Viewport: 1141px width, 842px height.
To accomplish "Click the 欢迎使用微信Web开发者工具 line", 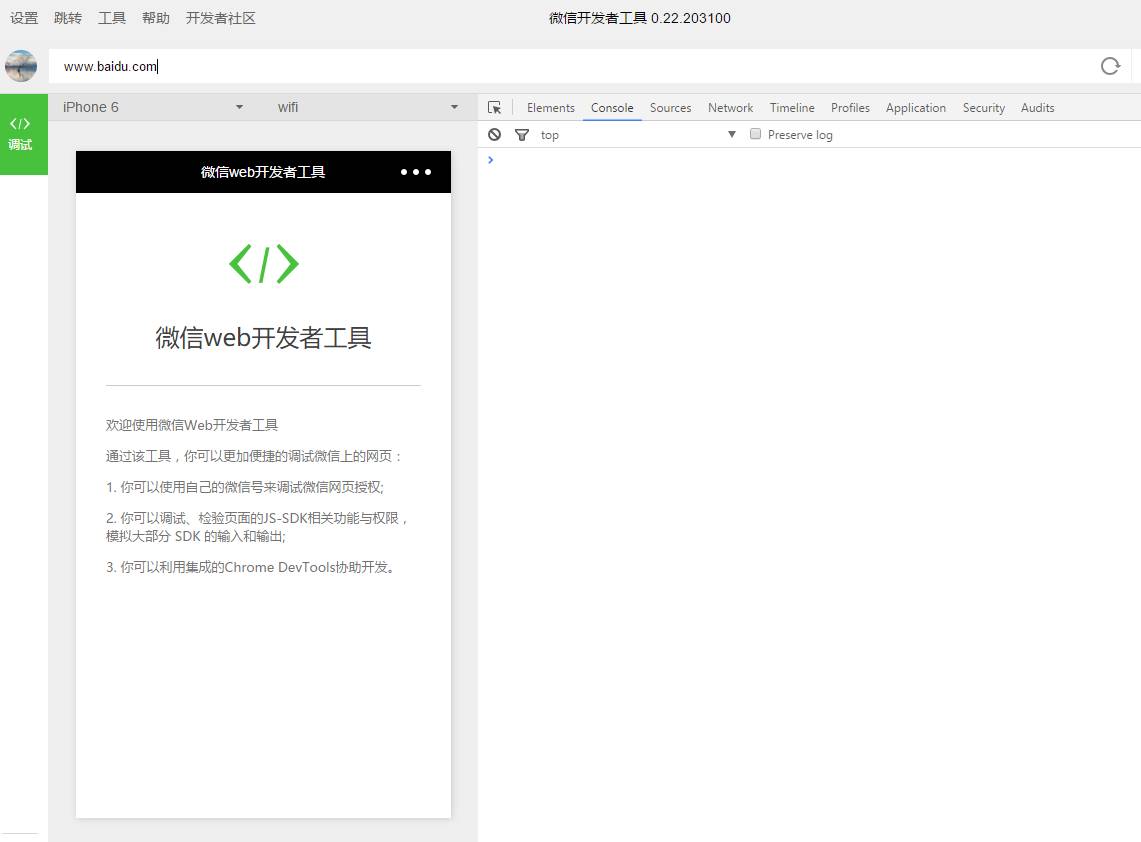I will click(x=192, y=425).
